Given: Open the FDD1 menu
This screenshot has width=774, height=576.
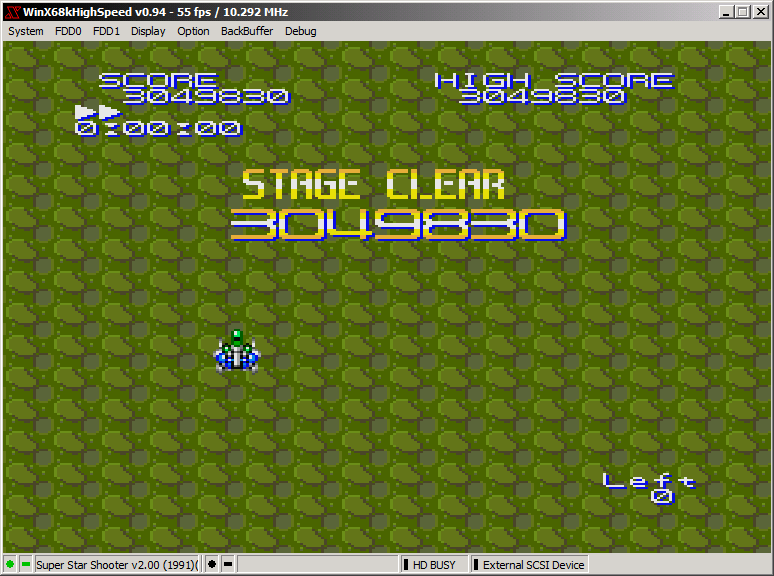Looking at the screenshot, I should point(106,31).
